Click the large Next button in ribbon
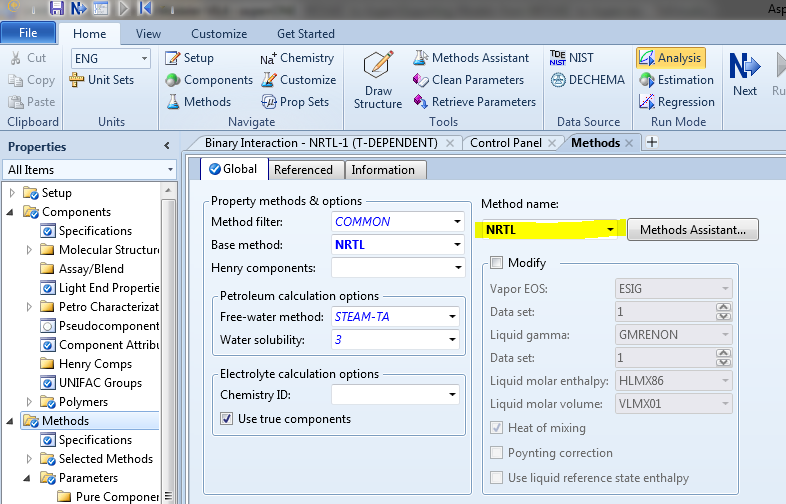786x504 pixels. (745, 74)
